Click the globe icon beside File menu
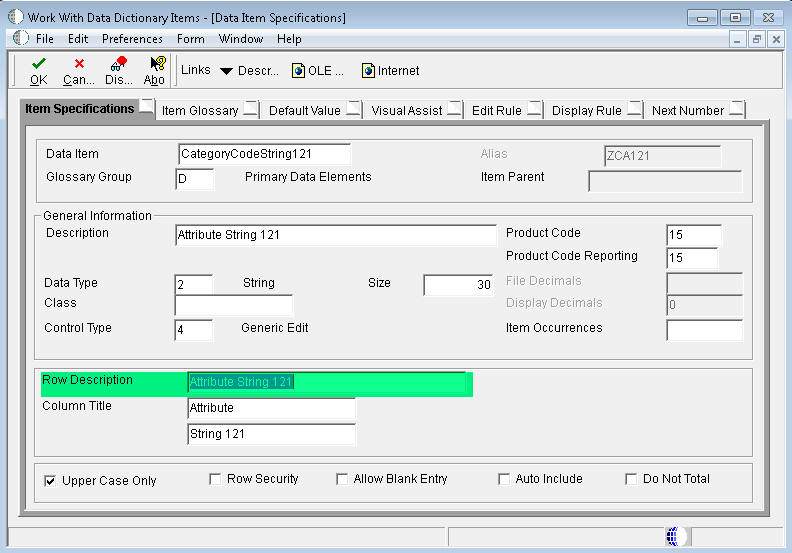 [x=21, y=38]
